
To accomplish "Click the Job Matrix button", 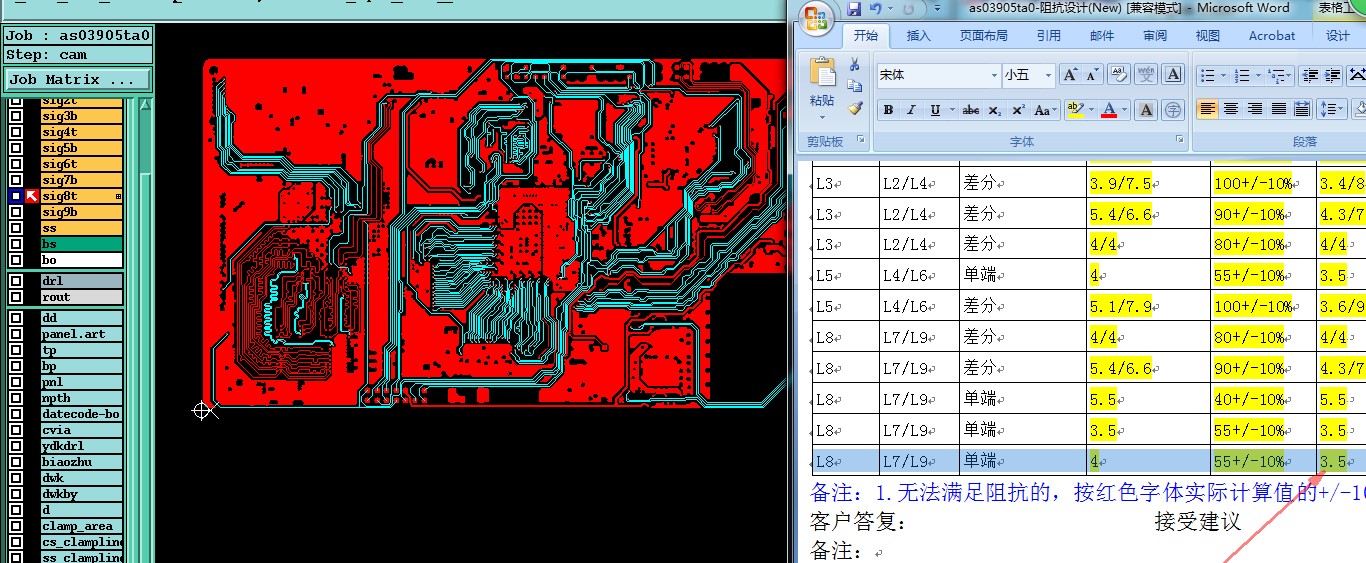I will pos(78,79).
